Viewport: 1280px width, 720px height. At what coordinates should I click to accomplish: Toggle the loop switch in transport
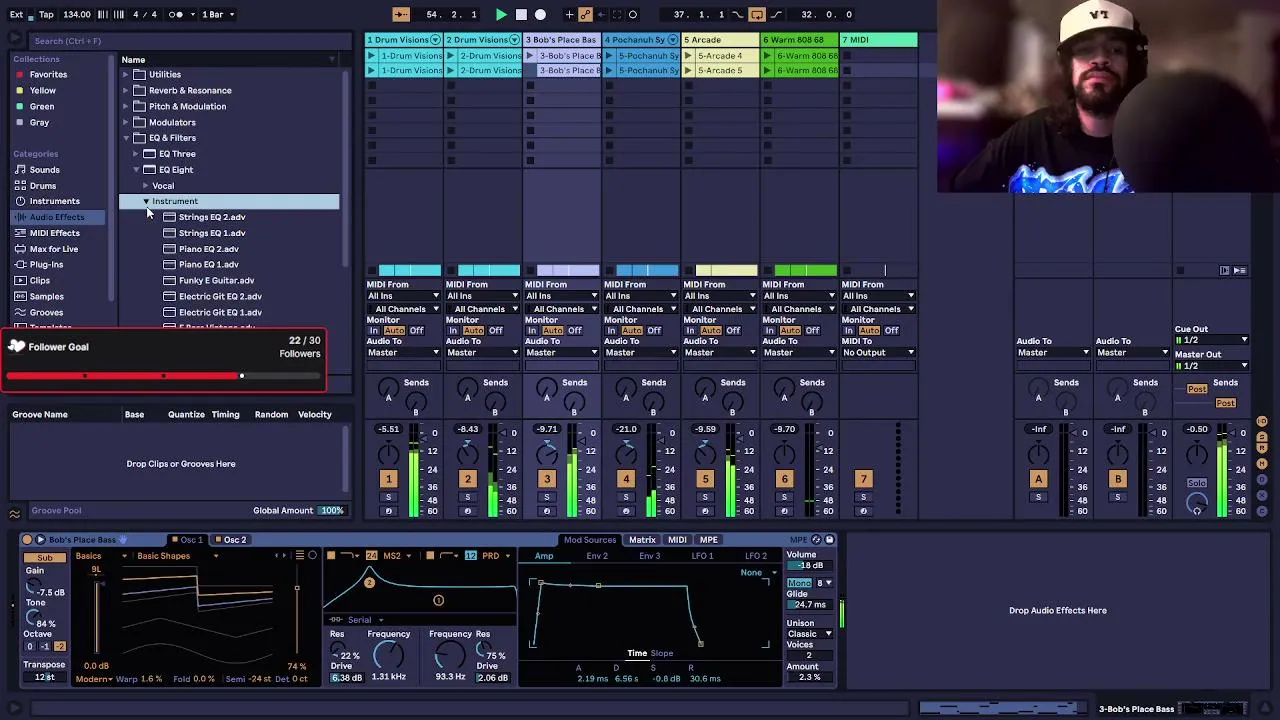coord(757,14)
